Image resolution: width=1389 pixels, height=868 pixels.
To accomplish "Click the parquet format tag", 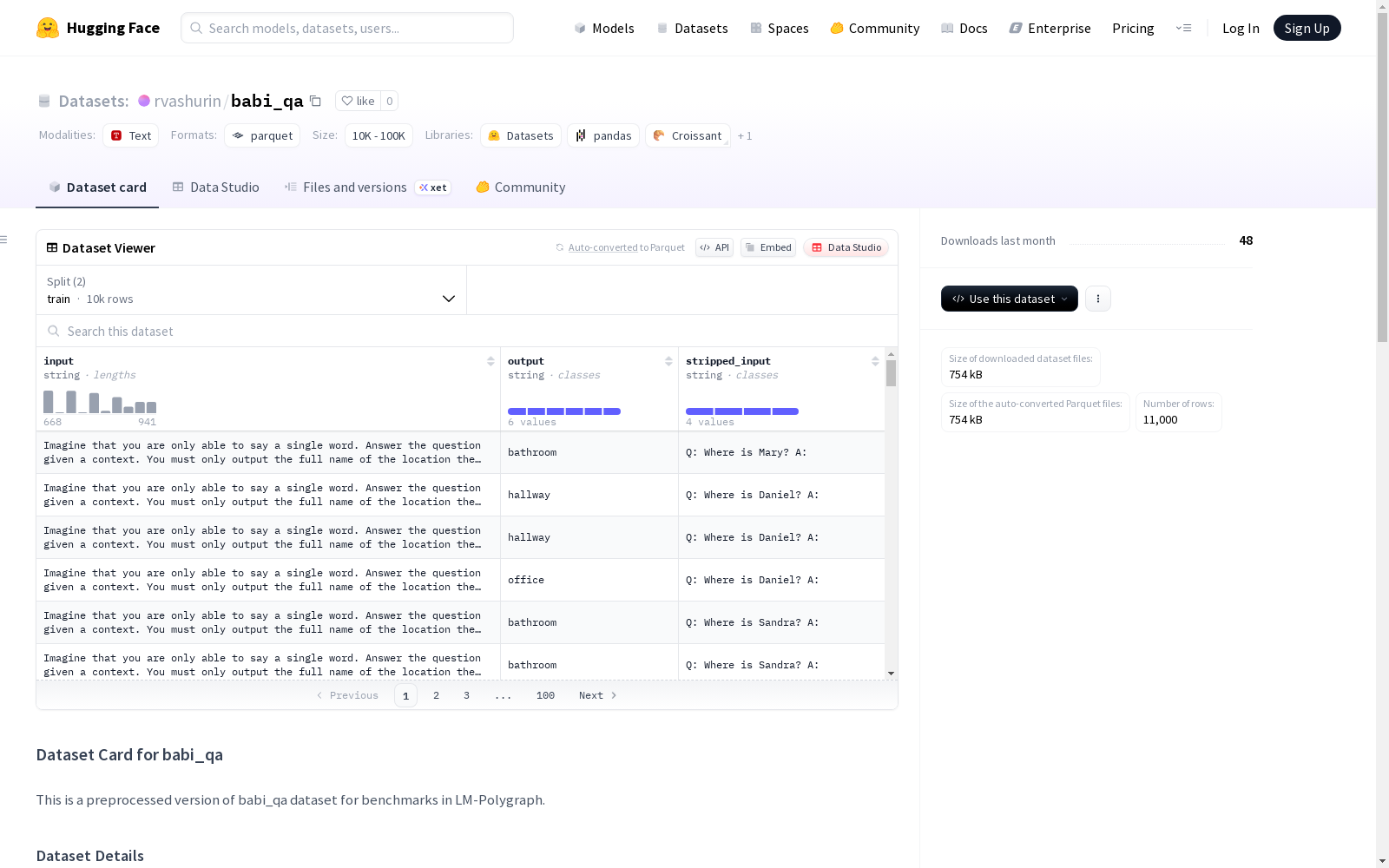I will (x=262, y=135).
